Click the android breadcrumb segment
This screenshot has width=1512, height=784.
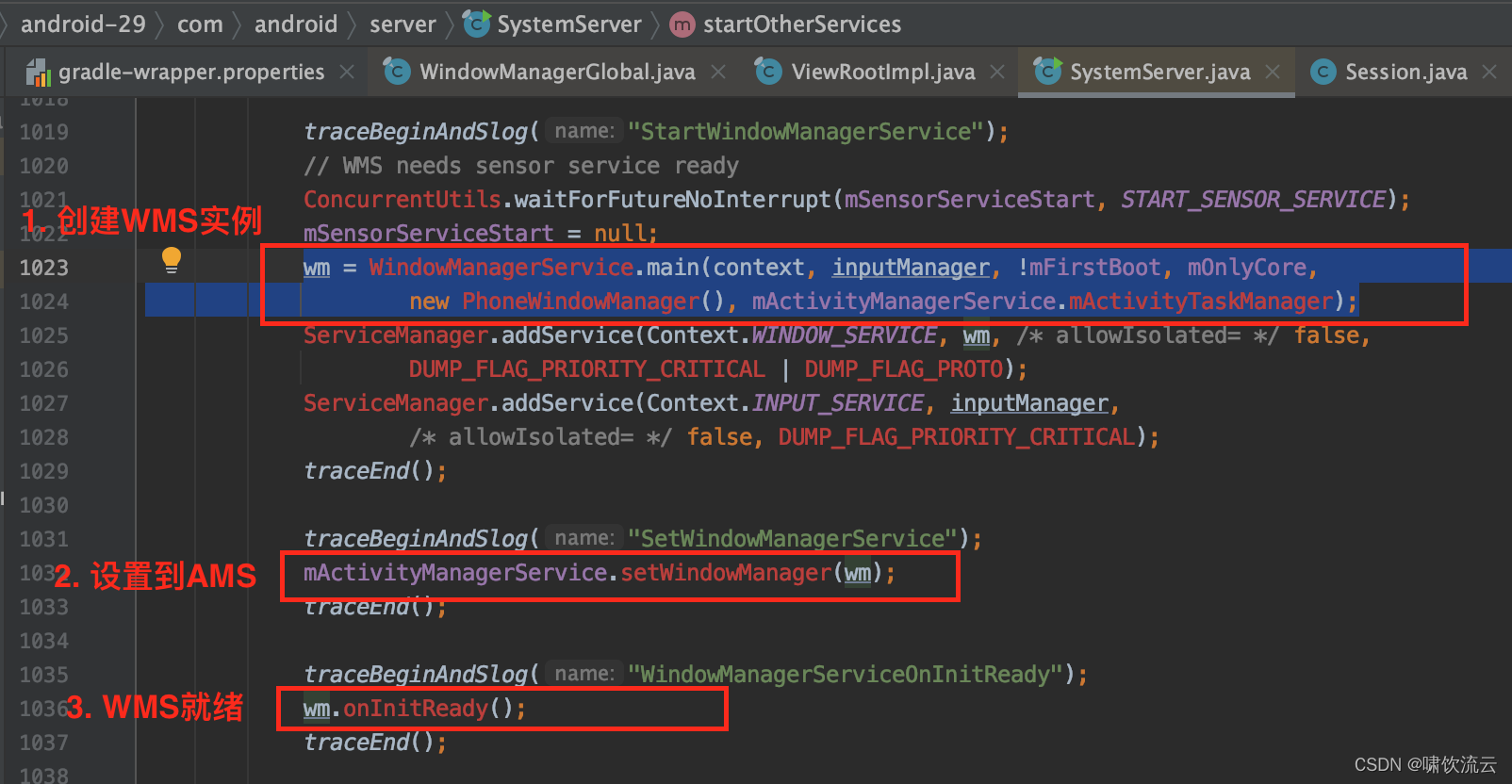(x=296, y=24)
